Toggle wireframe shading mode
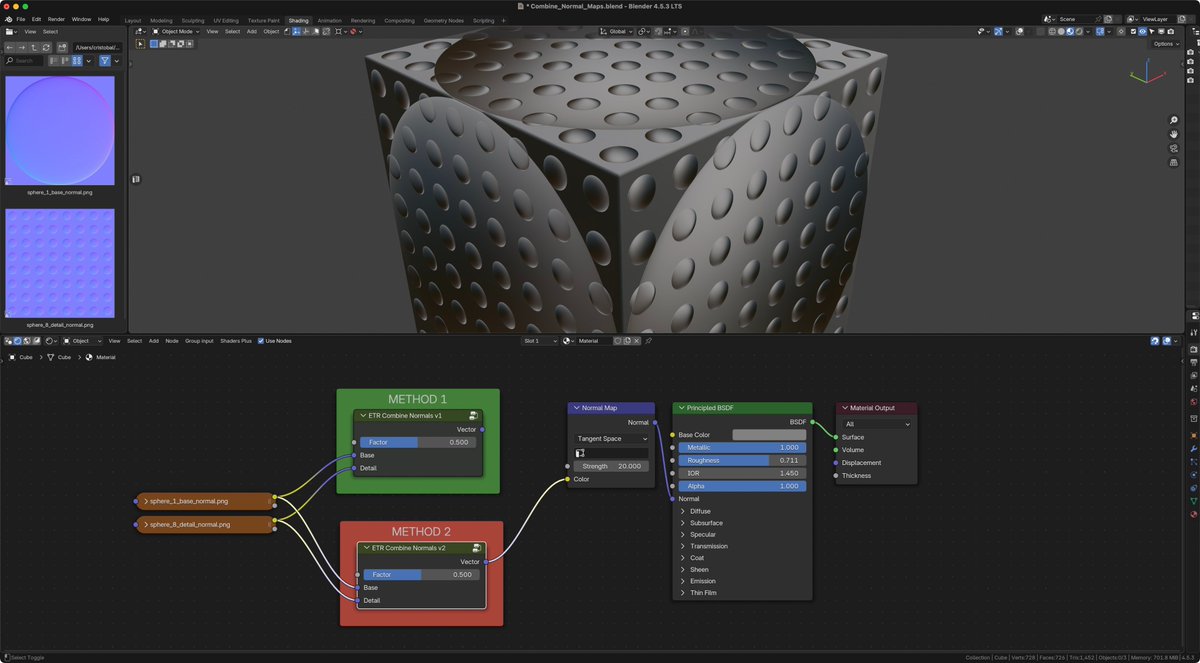This screenshot has width=1200, height=663. point(1052,31)
